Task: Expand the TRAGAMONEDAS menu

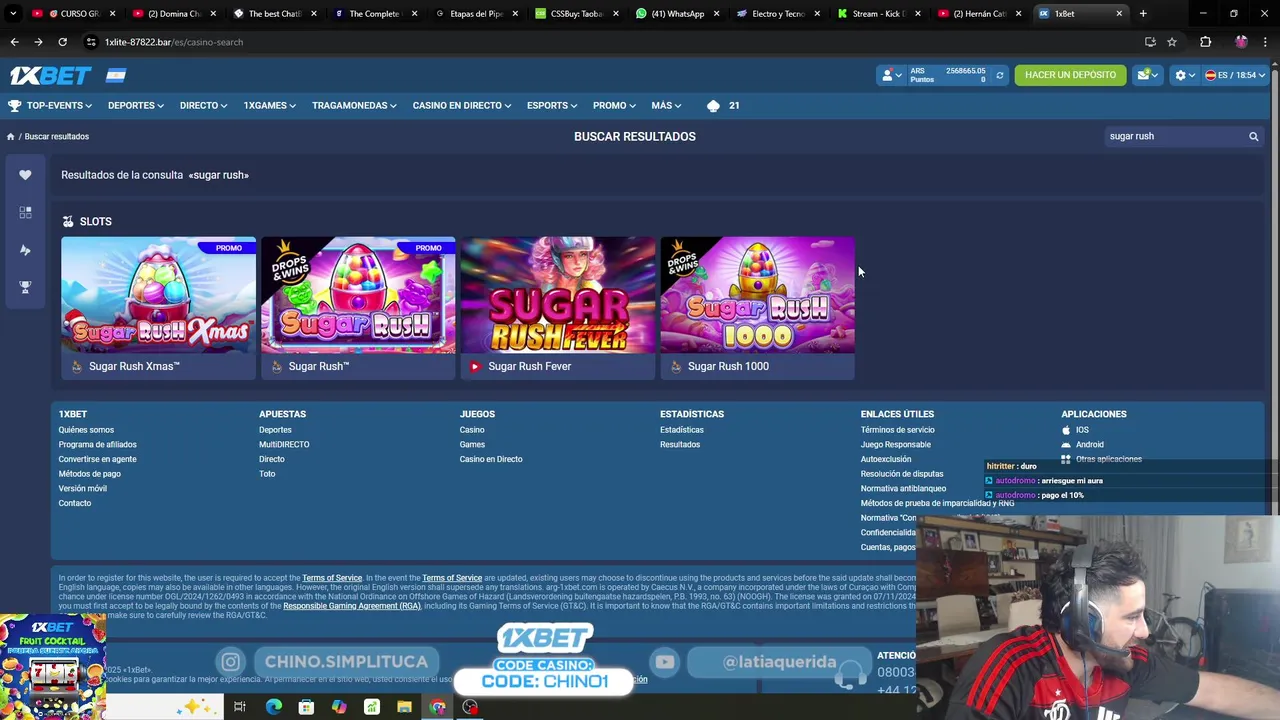Action: pos(354,105)
